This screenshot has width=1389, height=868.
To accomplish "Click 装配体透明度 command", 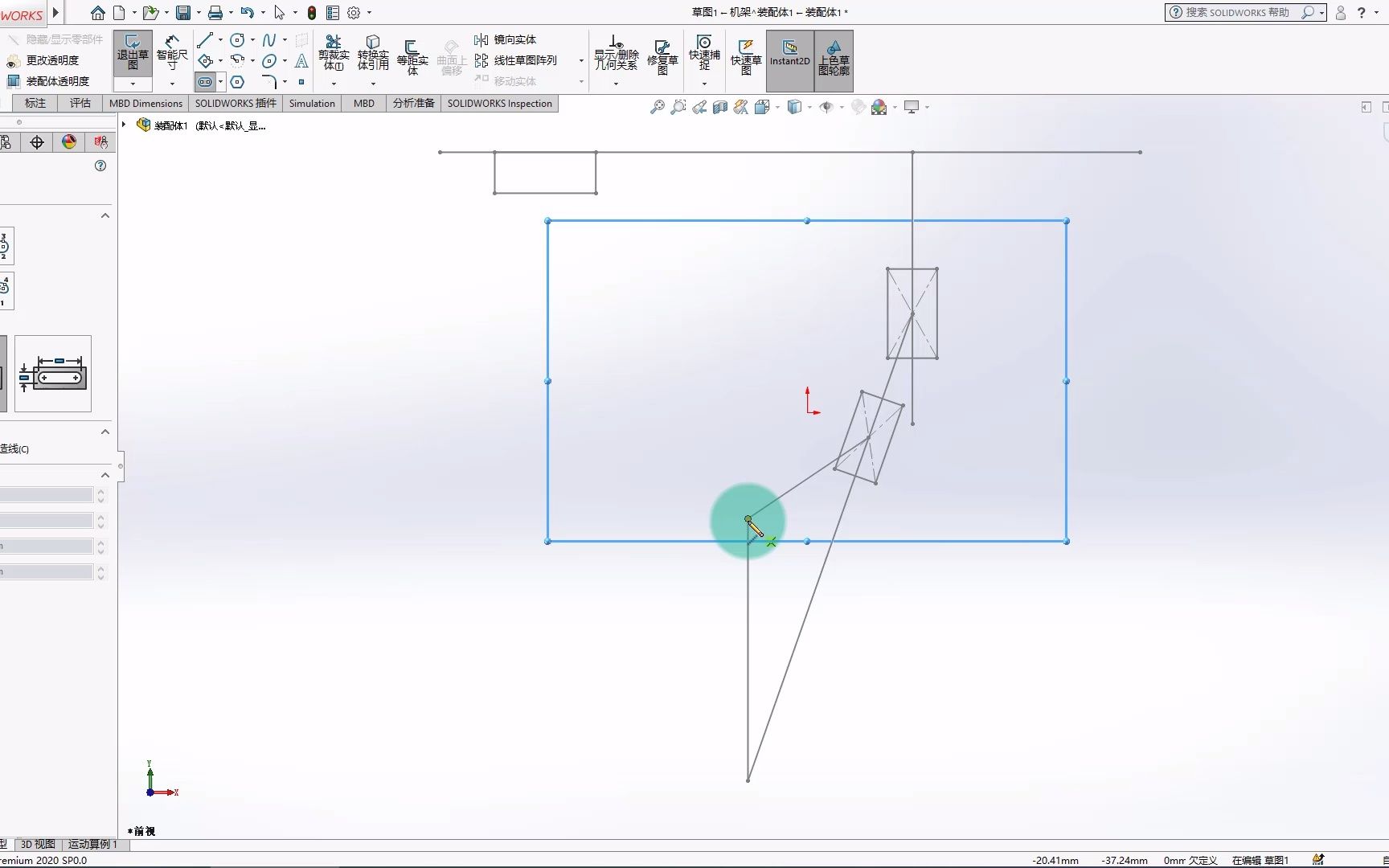I will [x=48, y=81].
